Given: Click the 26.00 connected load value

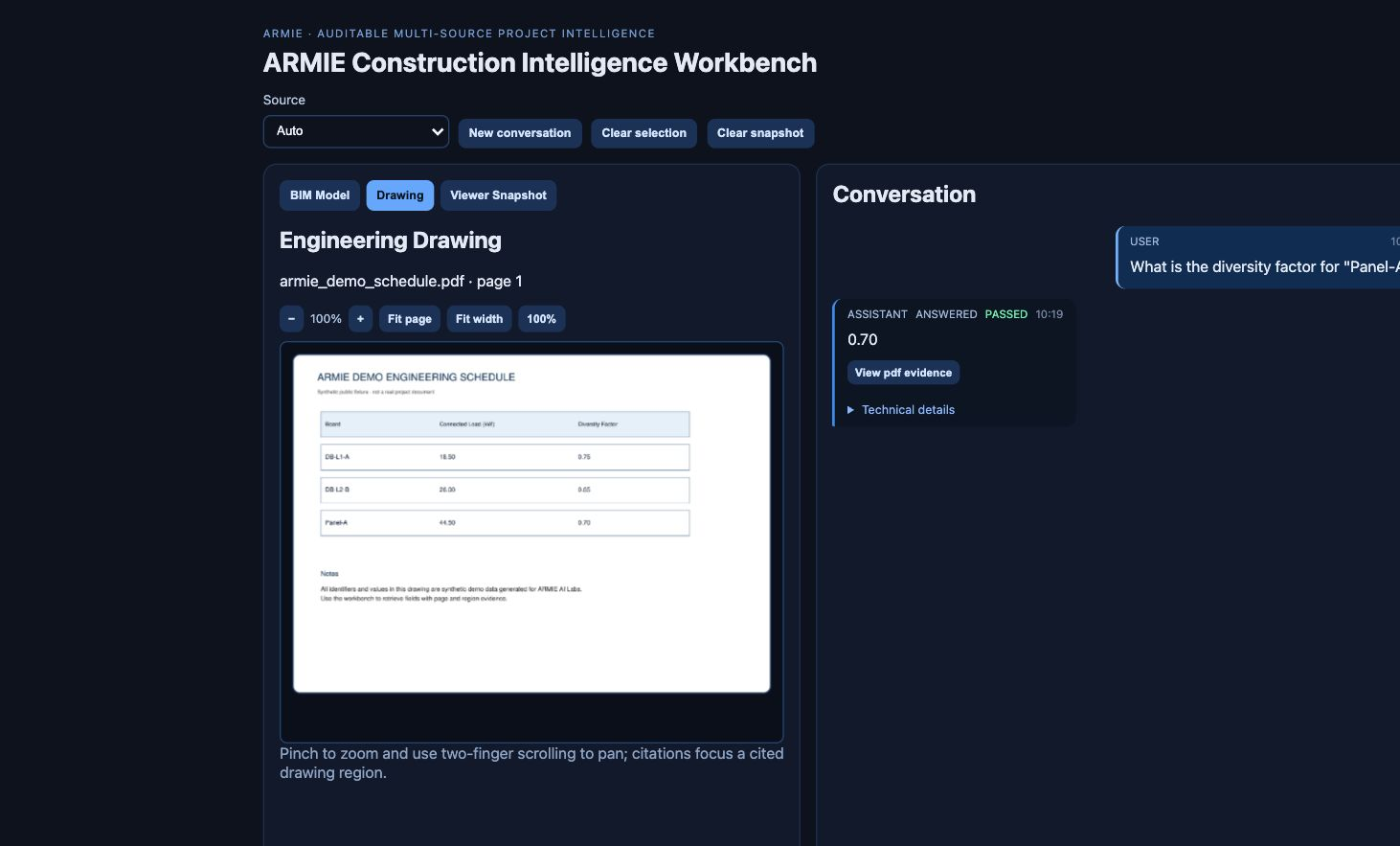Looking at the screenshot, I should (x=447, y=490).
